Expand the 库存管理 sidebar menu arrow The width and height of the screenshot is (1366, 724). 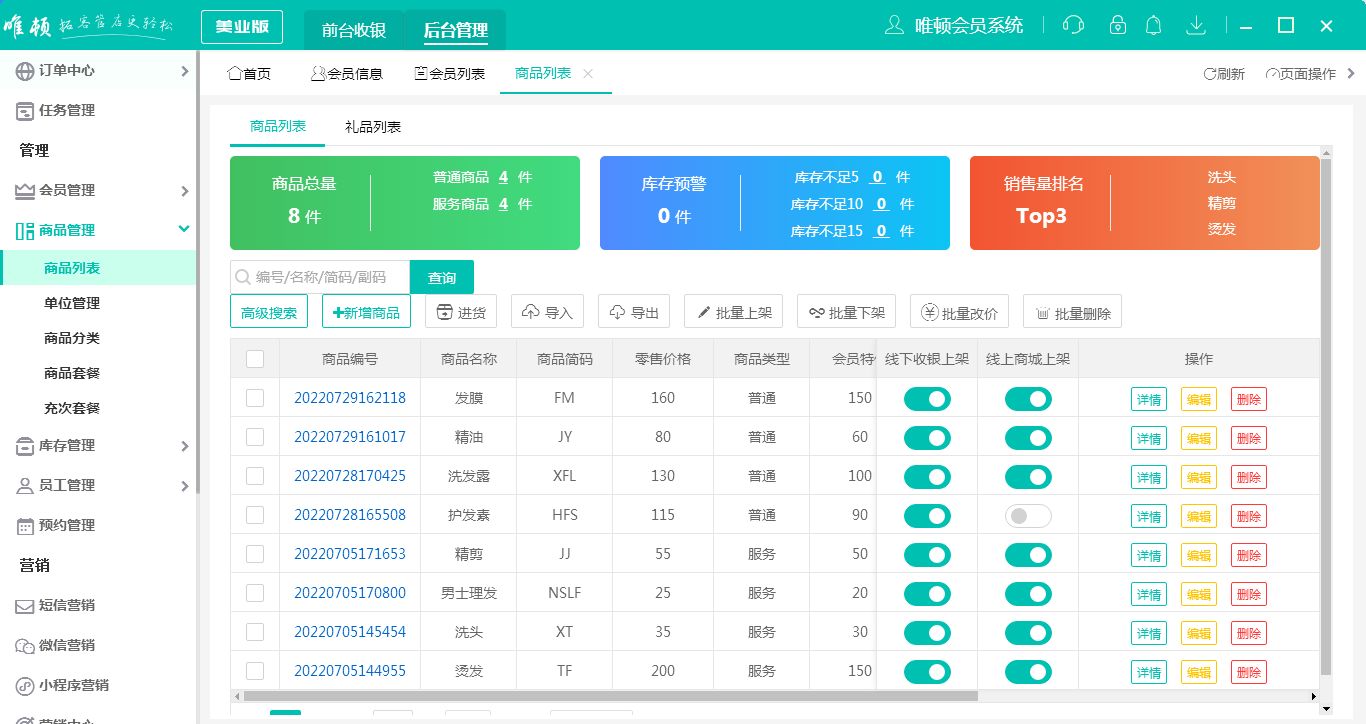pyautogui.click(x=184, y=446)
